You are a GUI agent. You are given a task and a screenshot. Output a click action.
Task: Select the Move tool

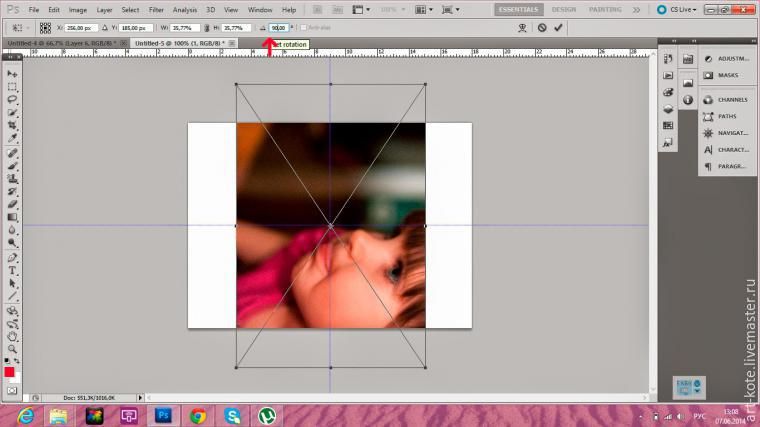pos(13,74)
